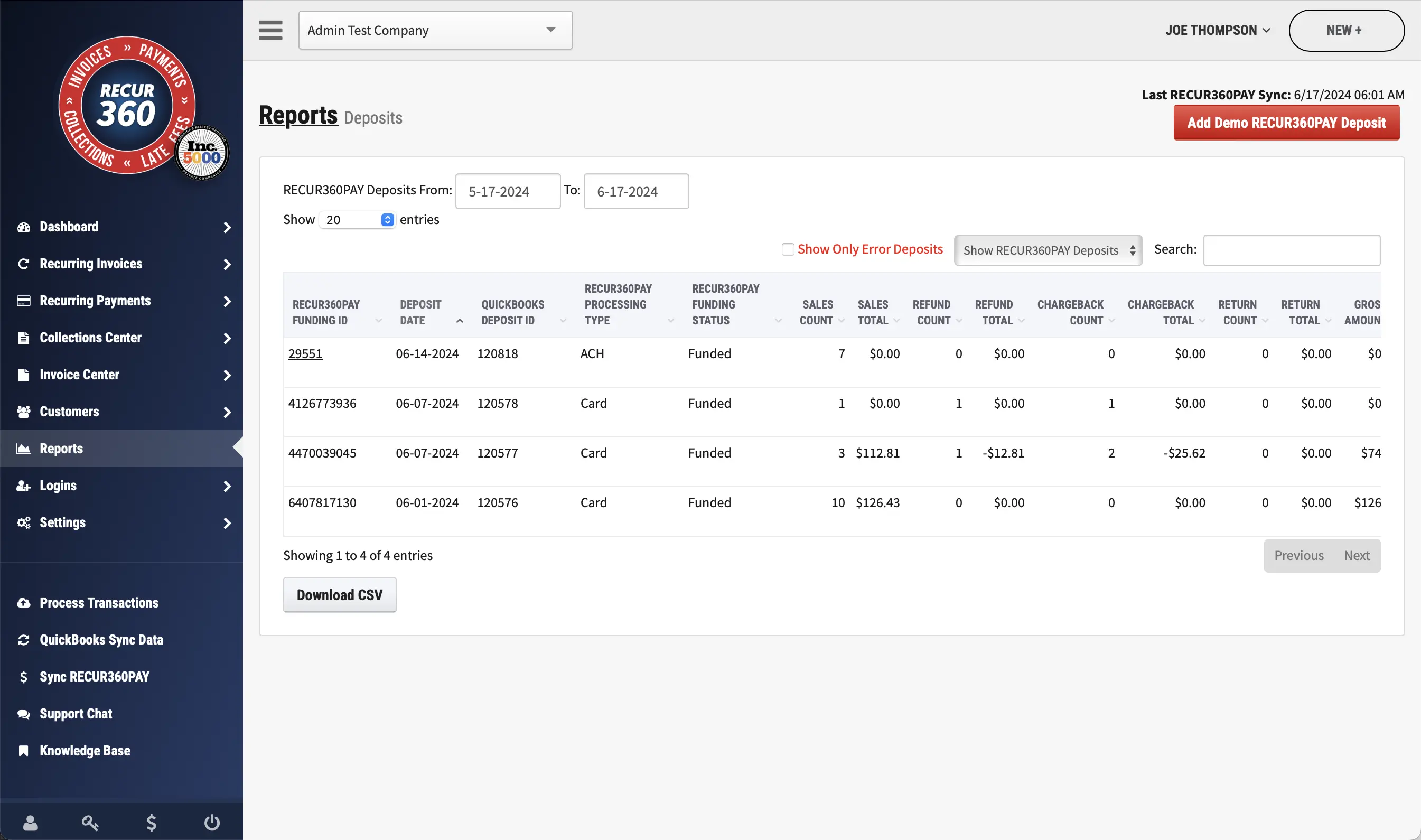Expand the Logins chevron
1421x840 pixels.
coord(227,486)
